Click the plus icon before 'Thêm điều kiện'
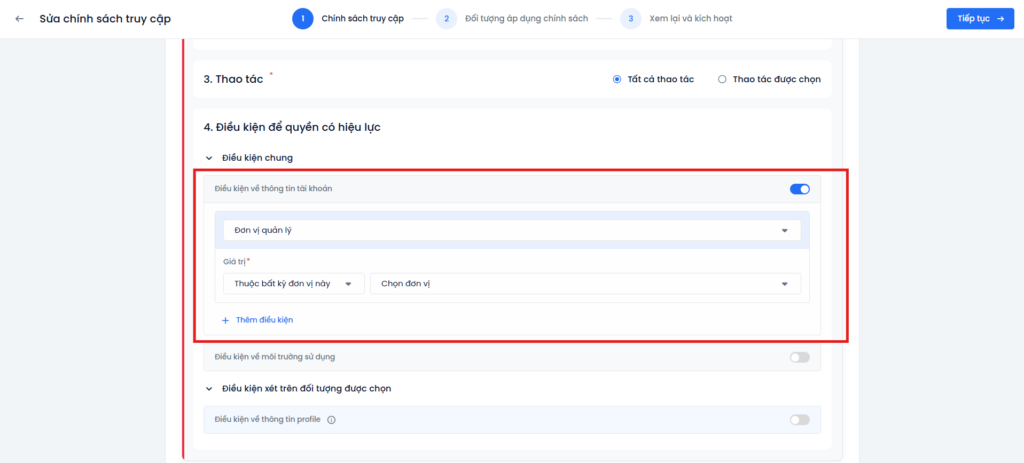The width and height of the screenshot is (1024, 463). coord(225,320)
